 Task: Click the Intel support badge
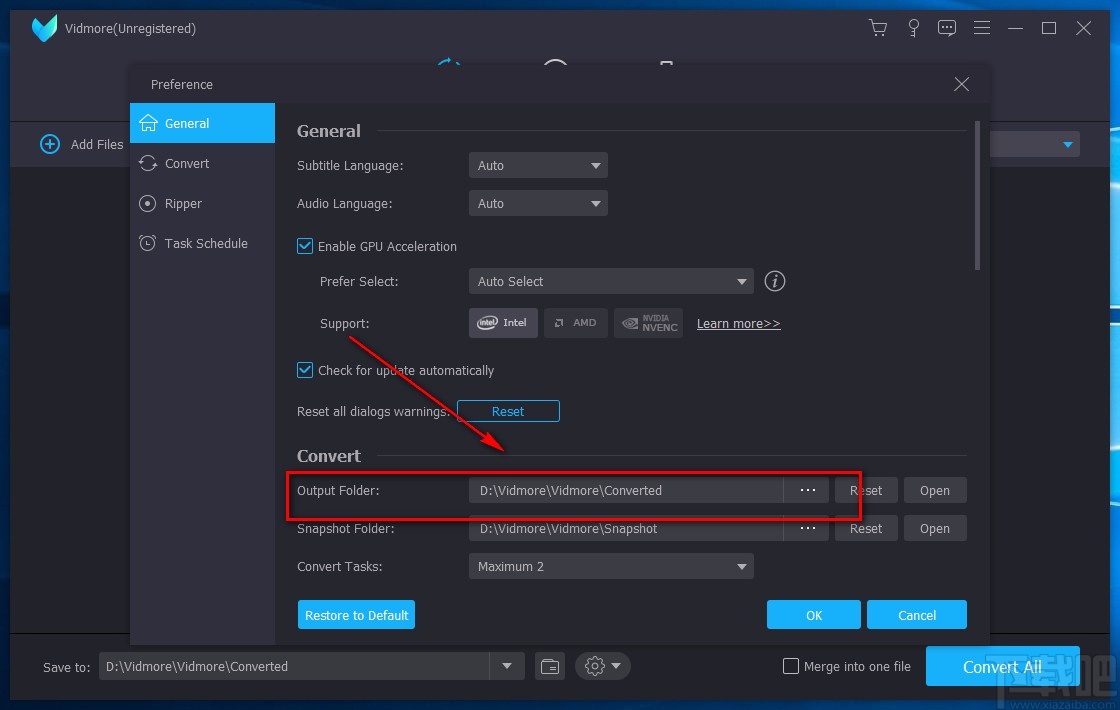[x=503, y=323]
